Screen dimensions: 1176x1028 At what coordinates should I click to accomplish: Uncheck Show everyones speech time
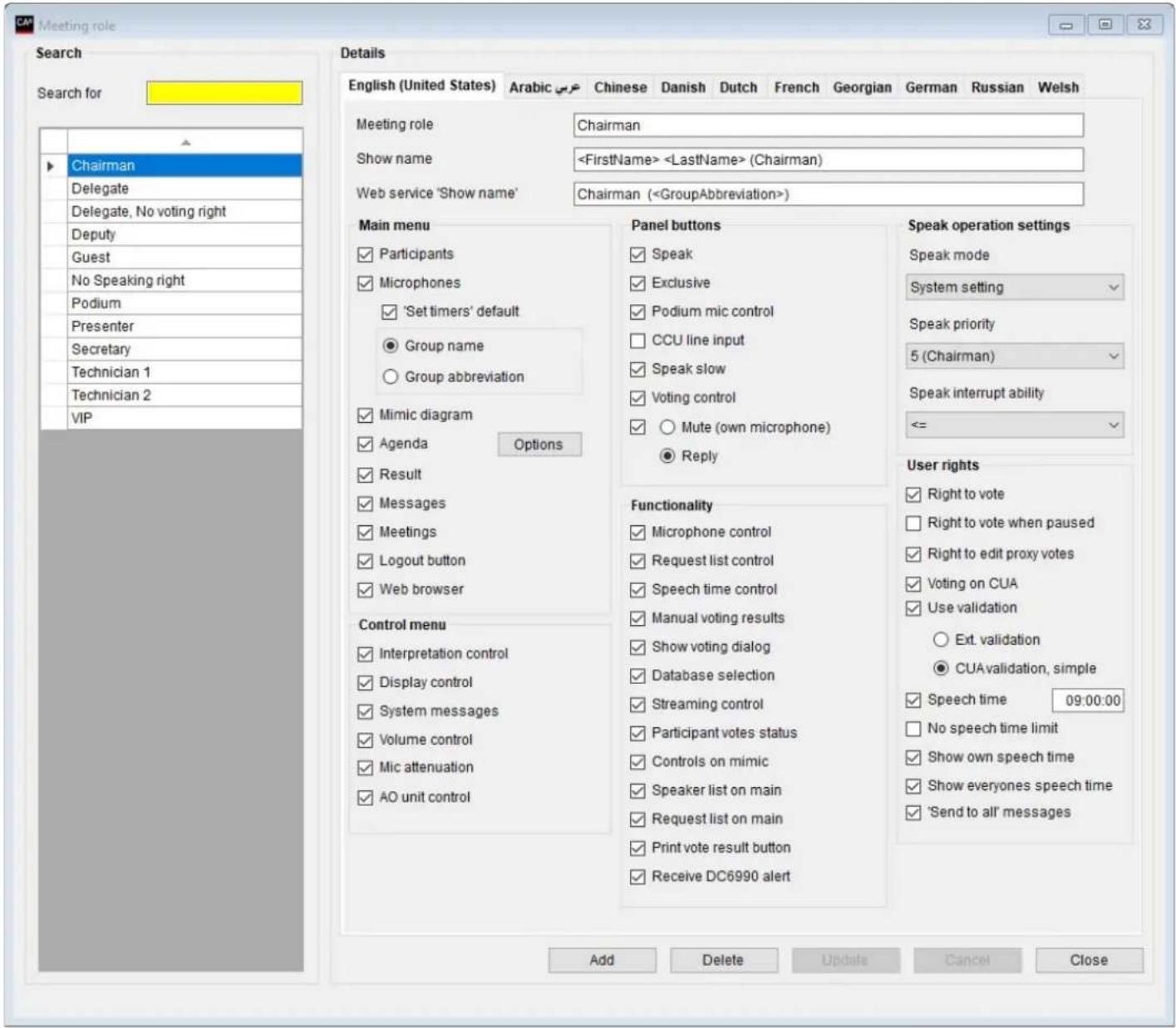913,786
